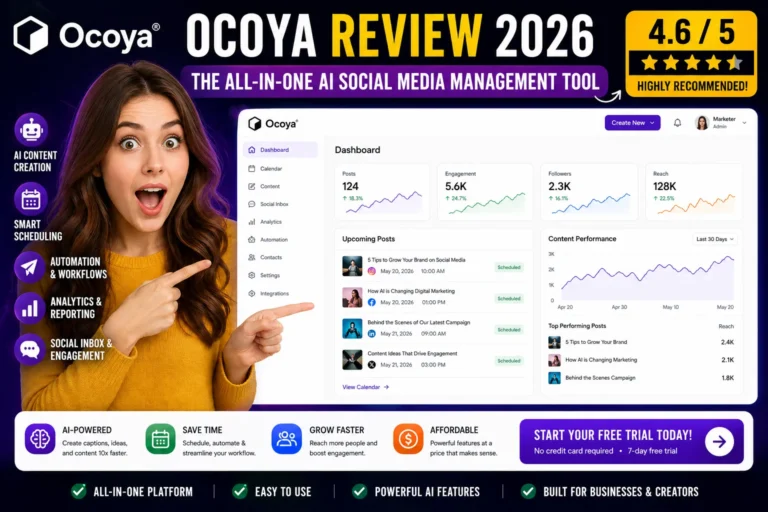Click Start Your Free Trial Today banner
The width and height of the screenshot is (768, 512).
631,441
